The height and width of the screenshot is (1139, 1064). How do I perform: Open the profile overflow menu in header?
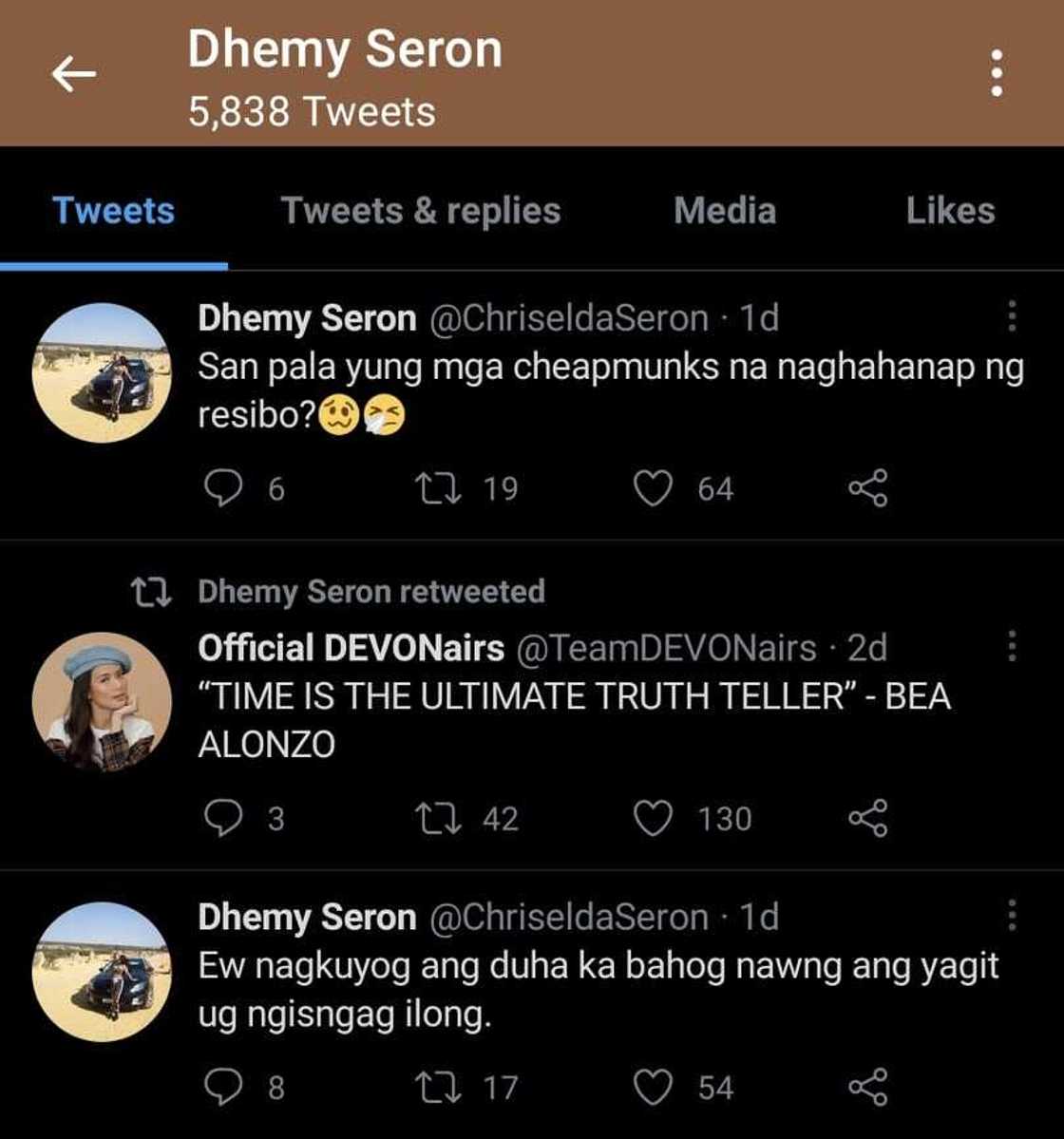(x=996, y=73)
